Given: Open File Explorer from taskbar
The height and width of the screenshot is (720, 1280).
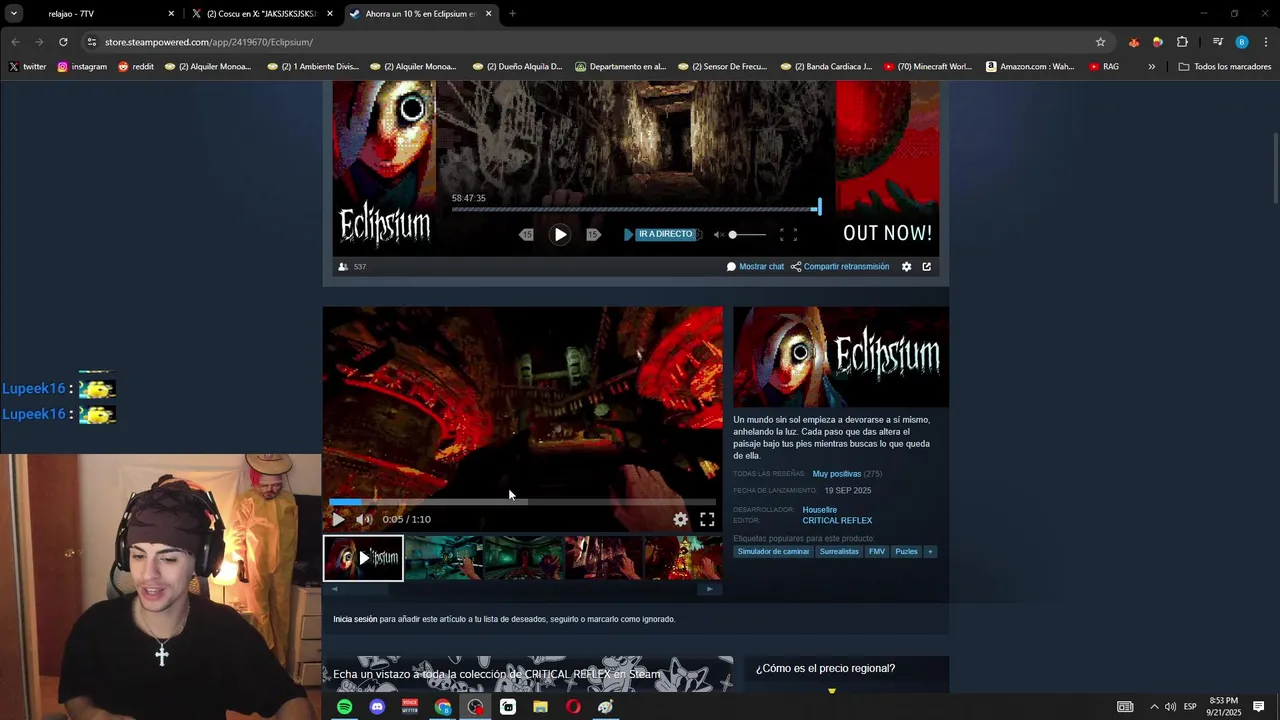Looking at the screenshot, I should coord(540,707).
